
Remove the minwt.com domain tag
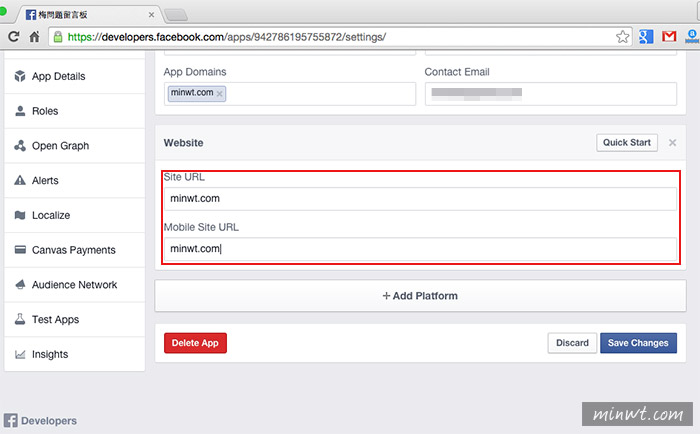point(219,94)
